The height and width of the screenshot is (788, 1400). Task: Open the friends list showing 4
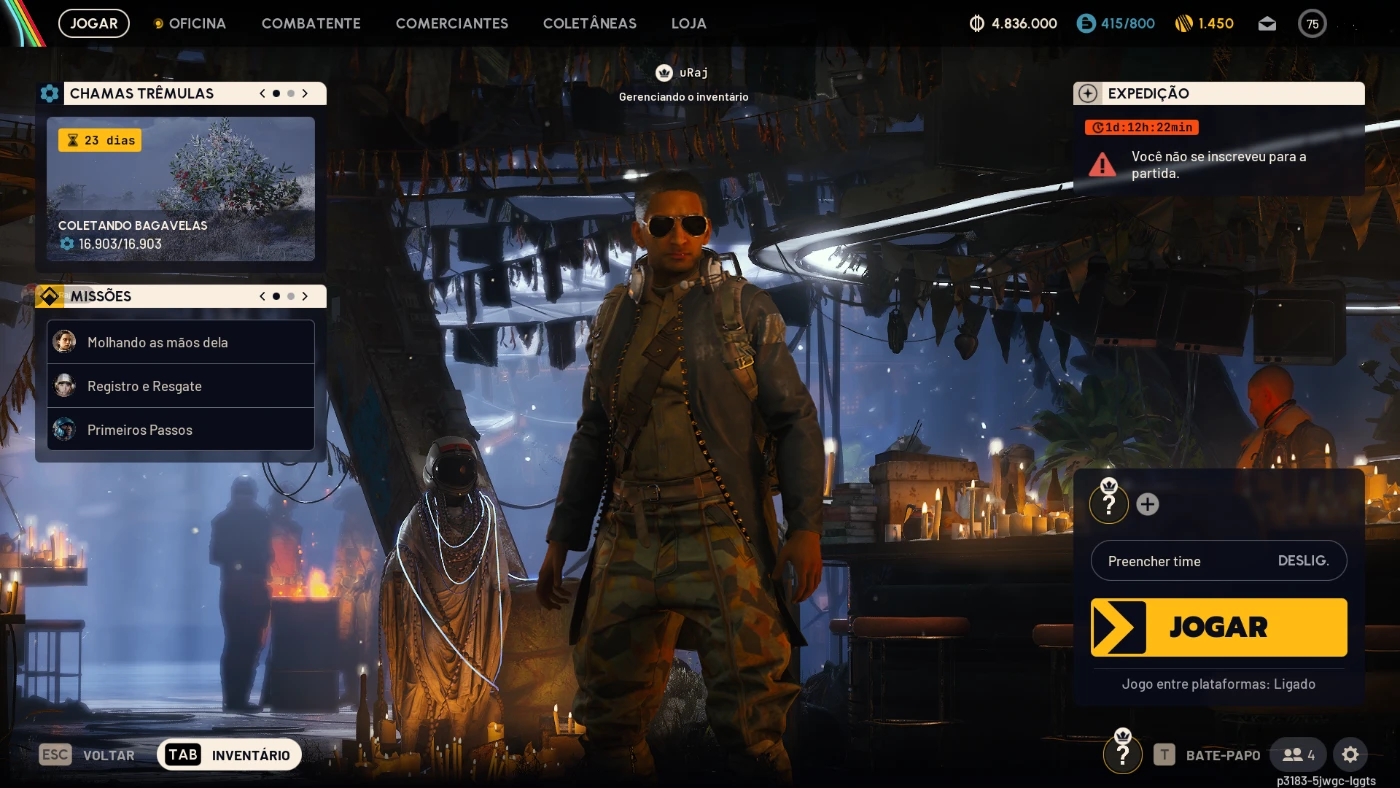pyautogui.click(x=1298, y=755)
